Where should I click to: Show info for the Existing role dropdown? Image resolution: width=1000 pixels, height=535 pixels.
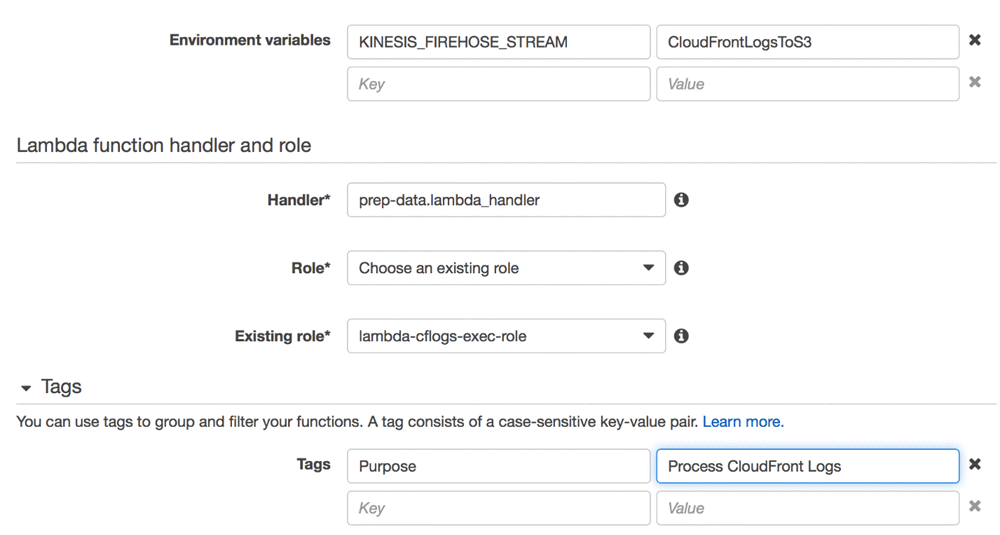click(681, 336)
